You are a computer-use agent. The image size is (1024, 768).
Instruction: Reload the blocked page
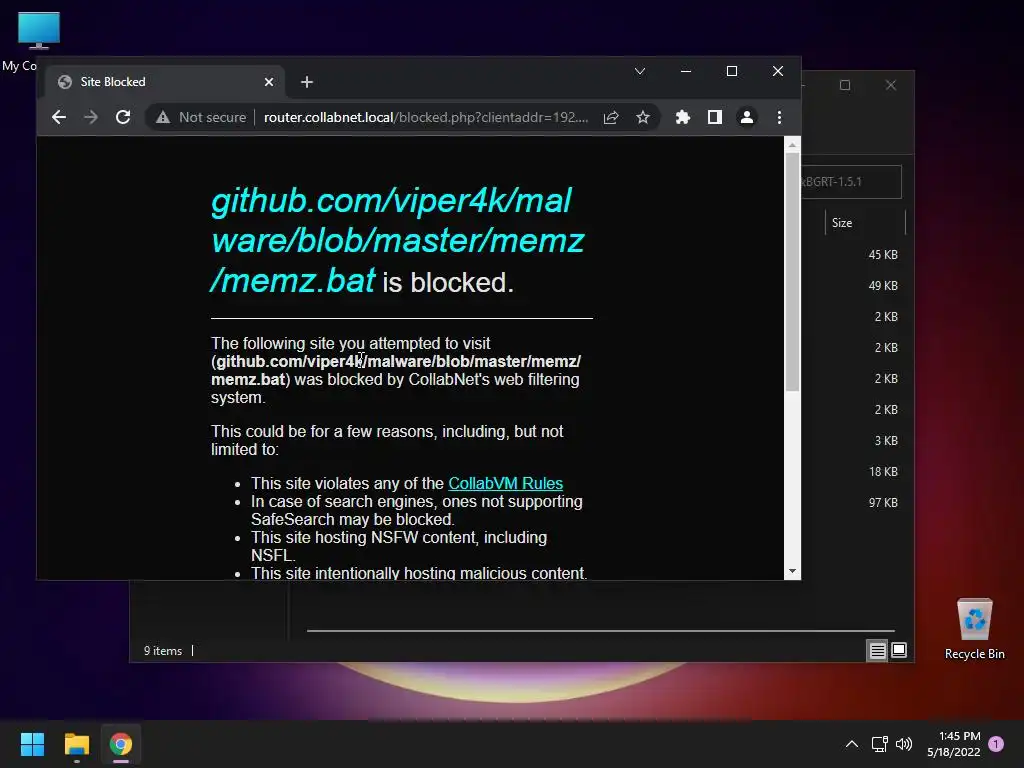click(123, 118)
